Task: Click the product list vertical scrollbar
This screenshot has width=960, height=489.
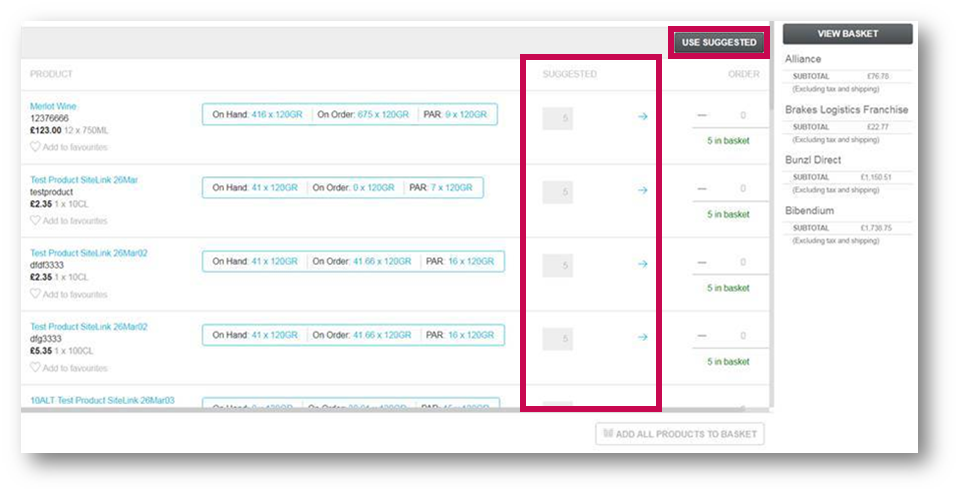Action: pyautogui.click(x=770, y=250)
